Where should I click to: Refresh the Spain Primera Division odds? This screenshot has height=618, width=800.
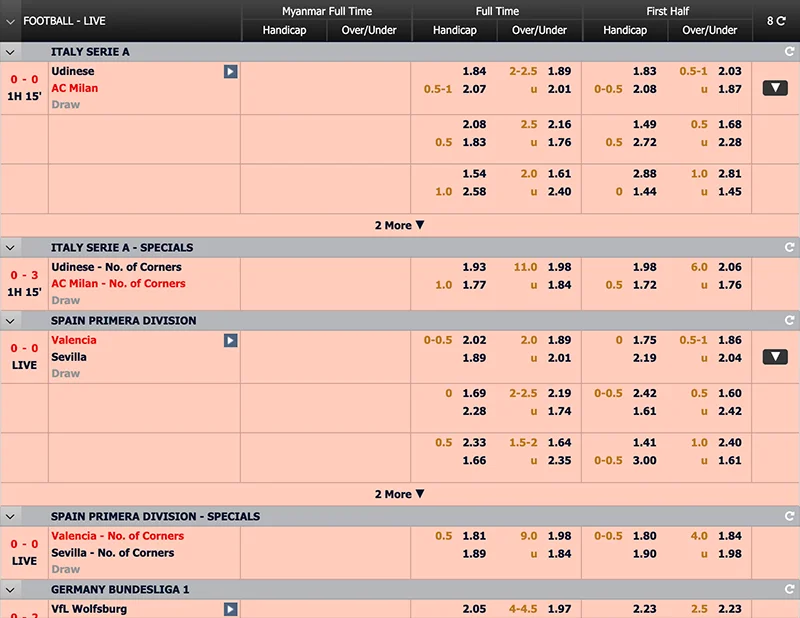pos(789,320)
